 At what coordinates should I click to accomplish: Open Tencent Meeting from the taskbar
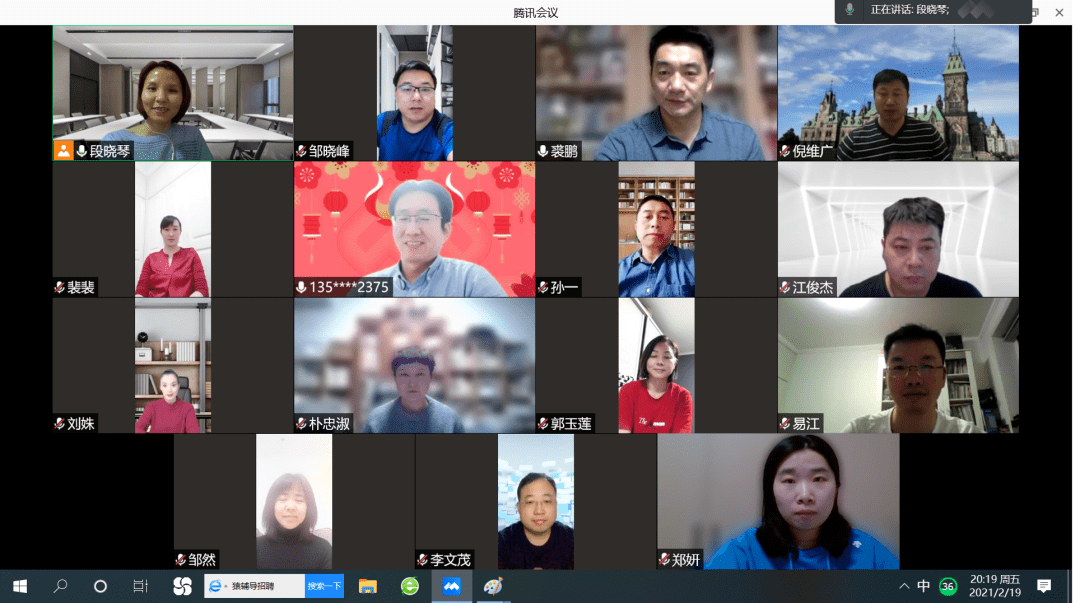450,587
